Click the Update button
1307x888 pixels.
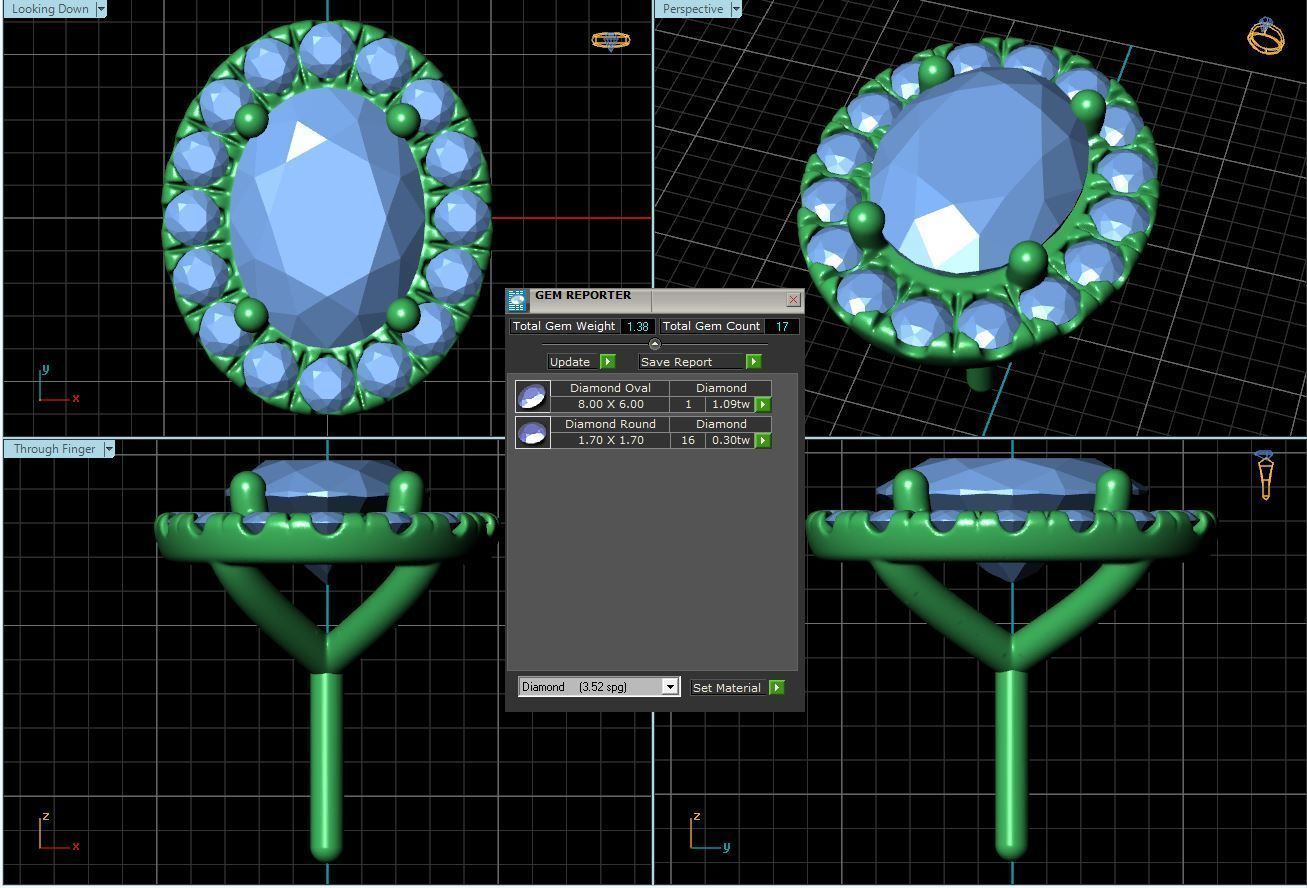(x=573, y=361)
